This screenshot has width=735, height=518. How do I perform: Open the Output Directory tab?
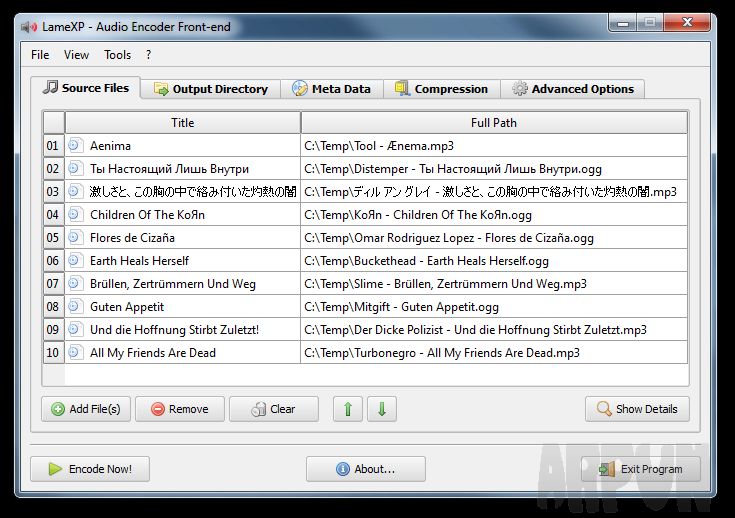pyautogui.click(x=211, y=89)
